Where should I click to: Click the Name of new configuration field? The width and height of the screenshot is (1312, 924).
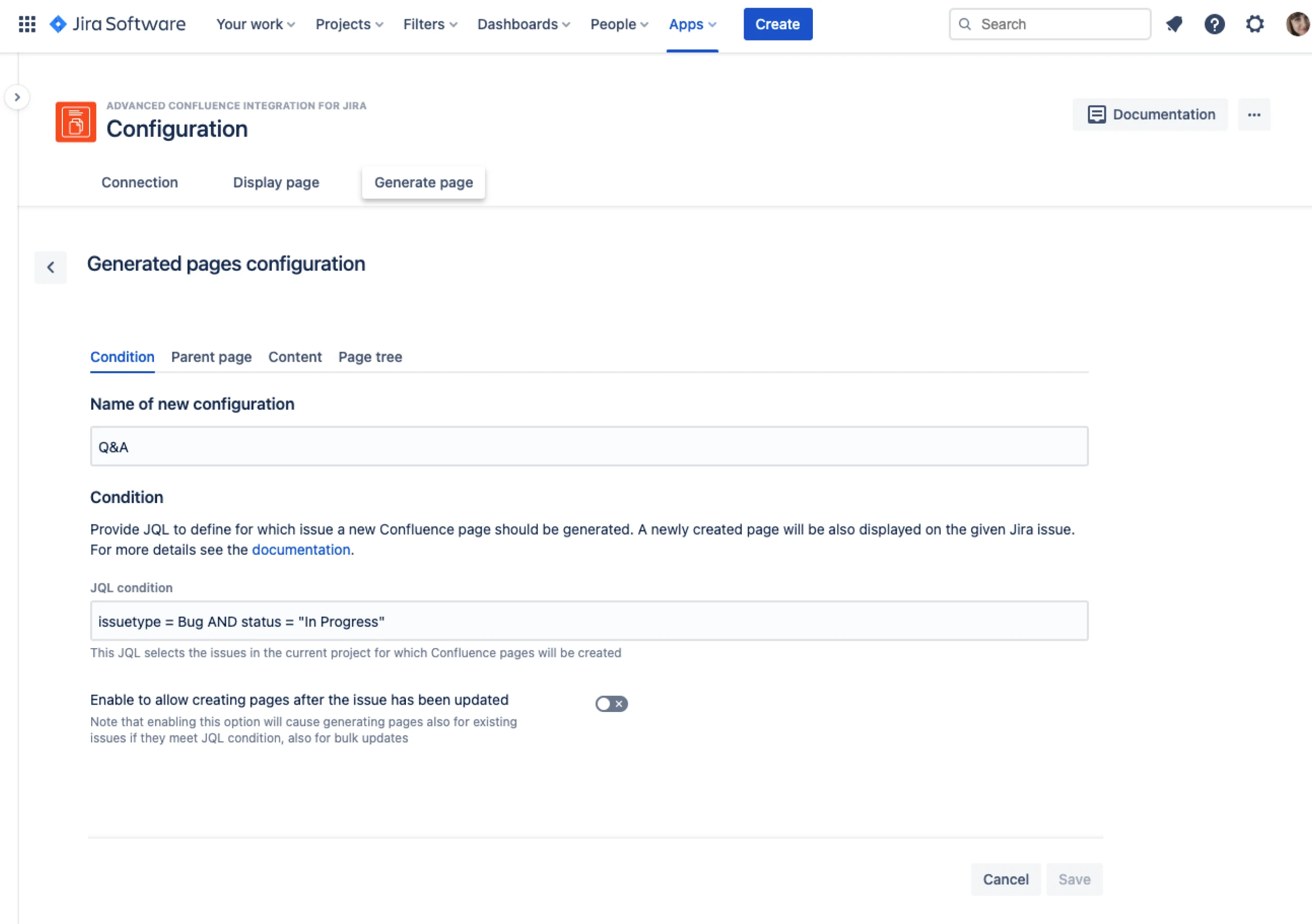tap(589, 447)
